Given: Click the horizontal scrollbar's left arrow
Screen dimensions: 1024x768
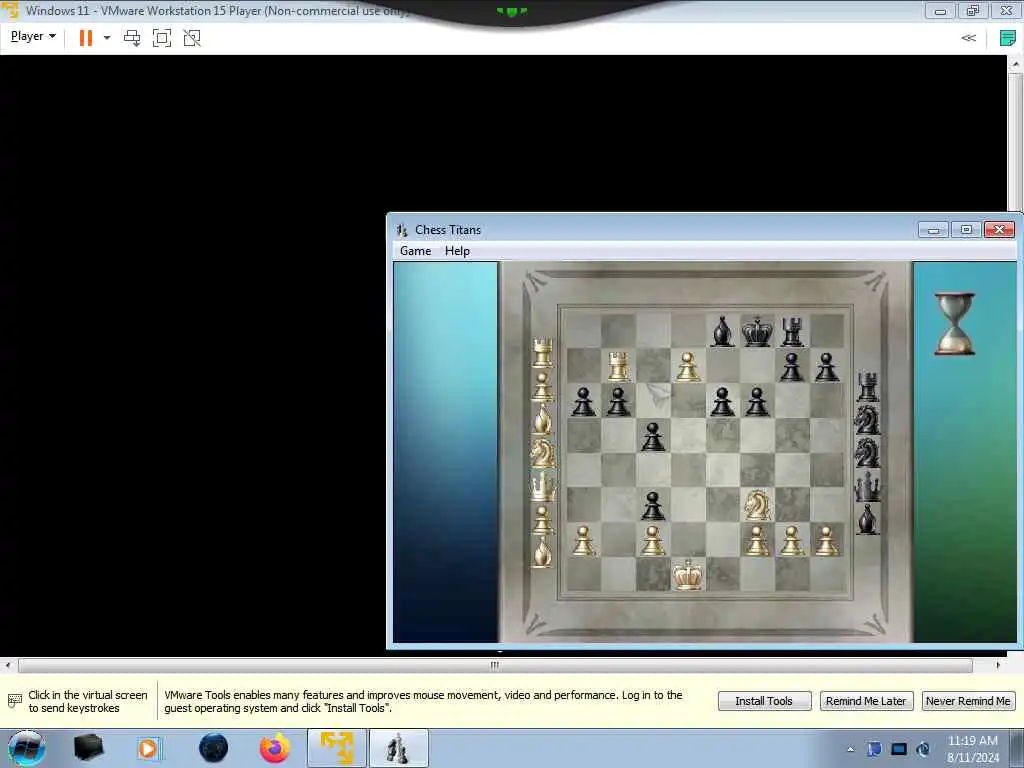Looking at the screenshot, I should pos(8,665).
